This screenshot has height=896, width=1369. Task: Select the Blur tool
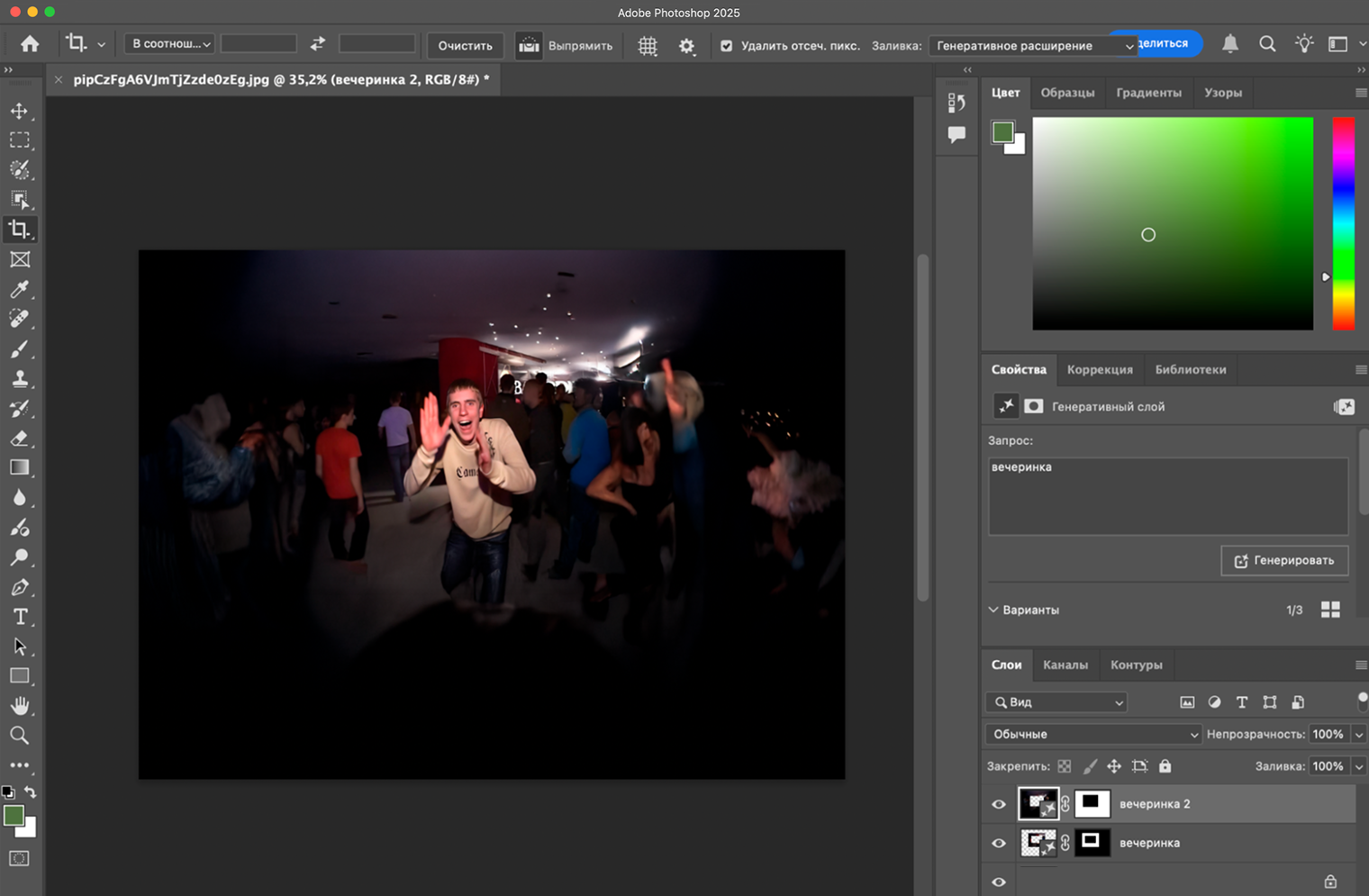point(19,497)
